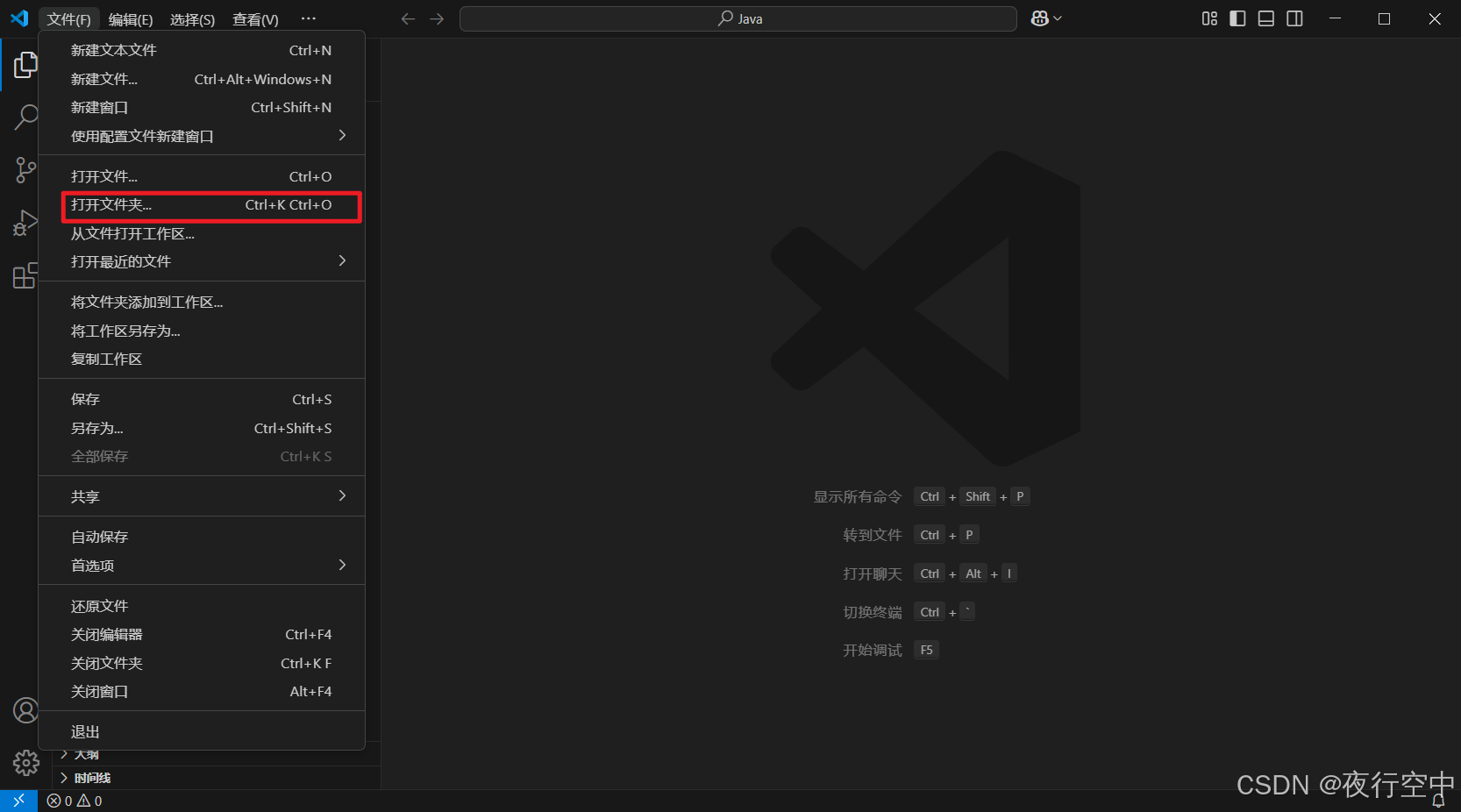Select 还原文件 menu entry
The width and height of the screenshot is (1461, 812).
pos(202,607)
